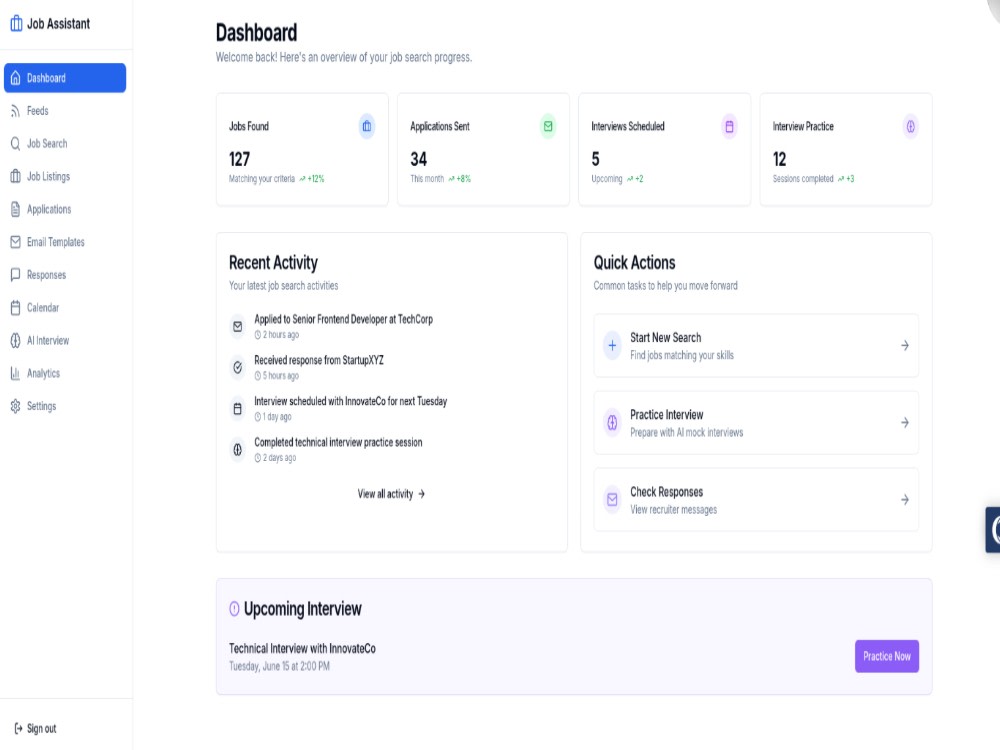This screenshot has height=750, width=1000.
Task: Open the Check Responses quick action
Action: pyautogui.click(x=756, y=499)
